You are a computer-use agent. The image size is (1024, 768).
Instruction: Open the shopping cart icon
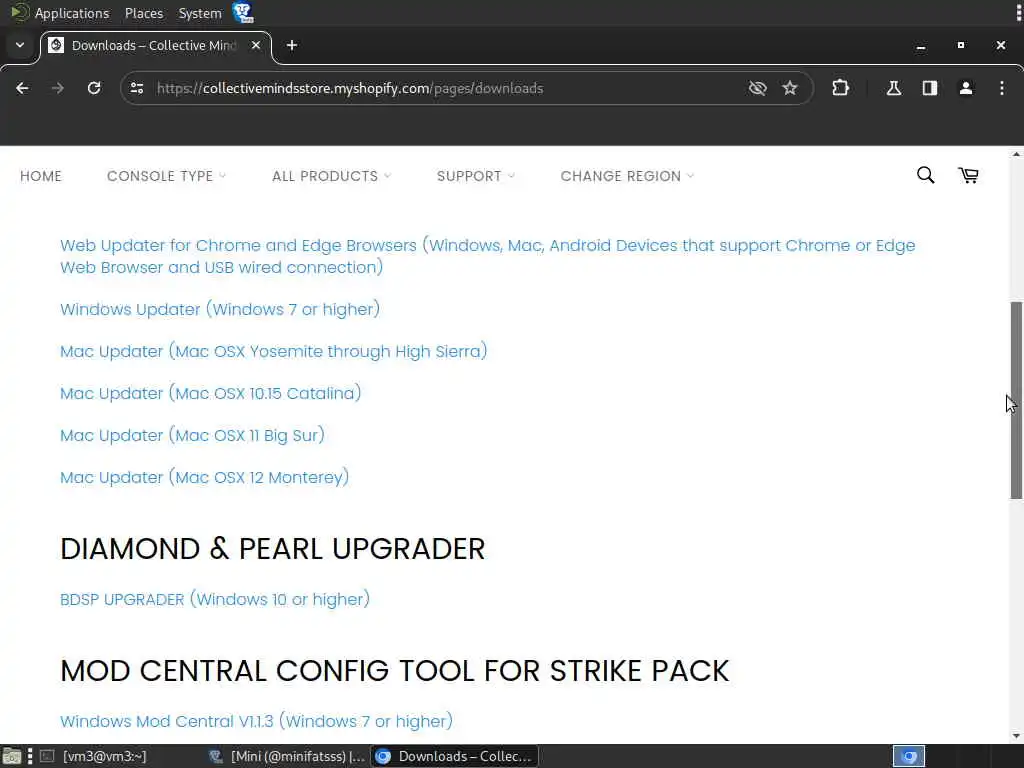pos(968,175)
